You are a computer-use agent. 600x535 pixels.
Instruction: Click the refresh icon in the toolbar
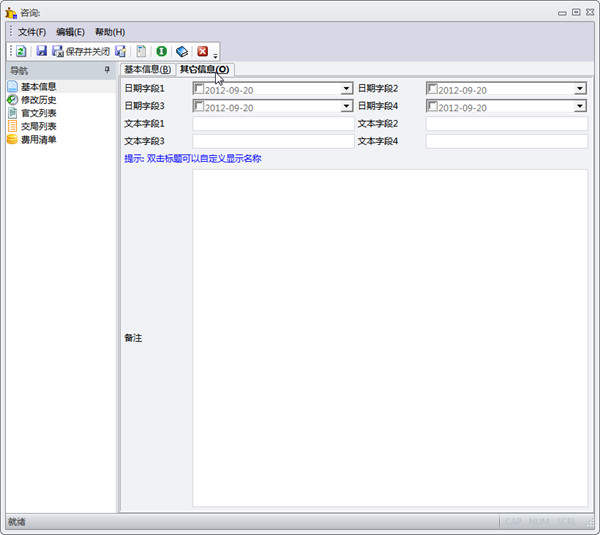point(21,51)
